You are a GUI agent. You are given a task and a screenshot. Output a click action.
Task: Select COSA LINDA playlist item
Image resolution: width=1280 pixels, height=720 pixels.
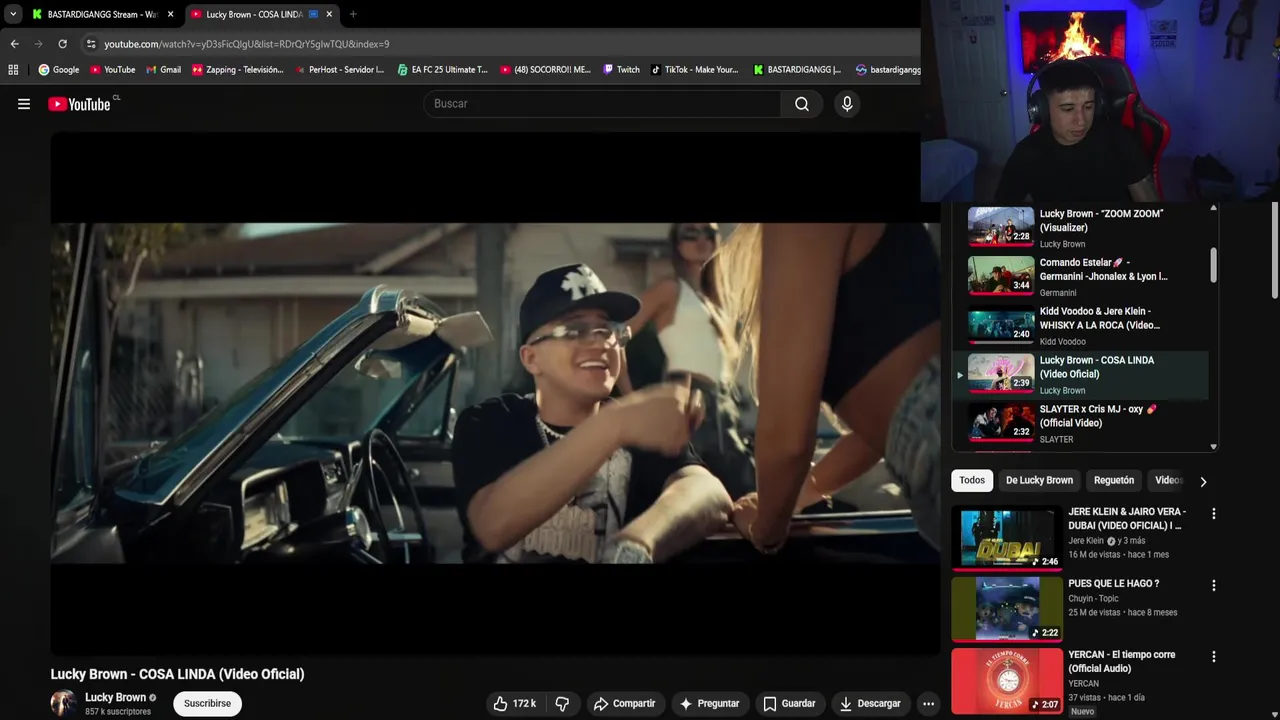1080,375
